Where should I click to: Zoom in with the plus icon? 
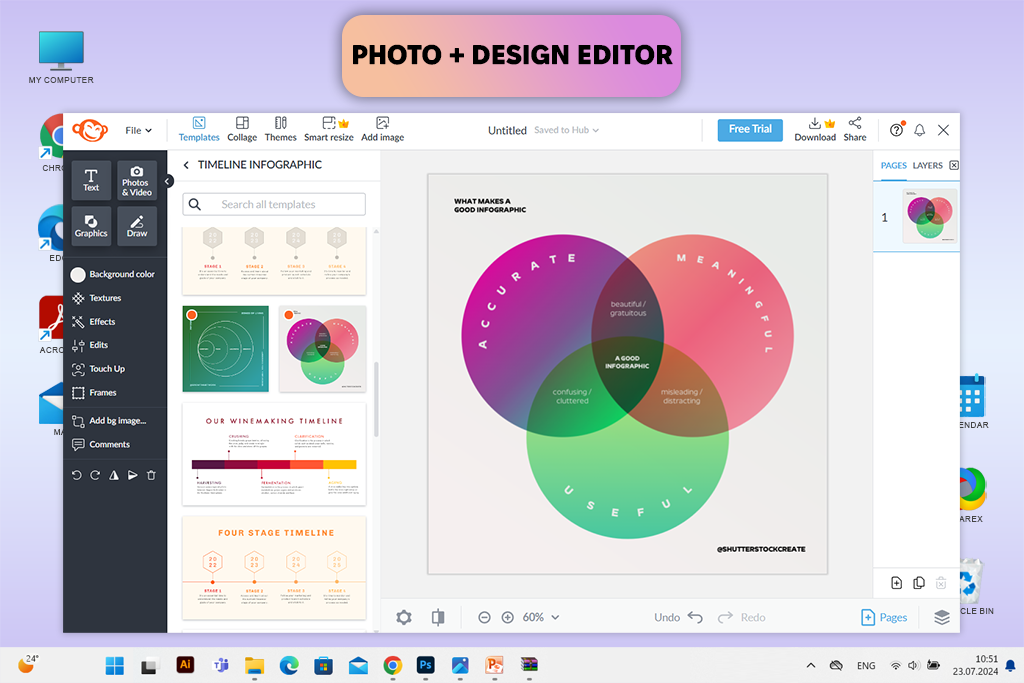[x=507, y=617]
